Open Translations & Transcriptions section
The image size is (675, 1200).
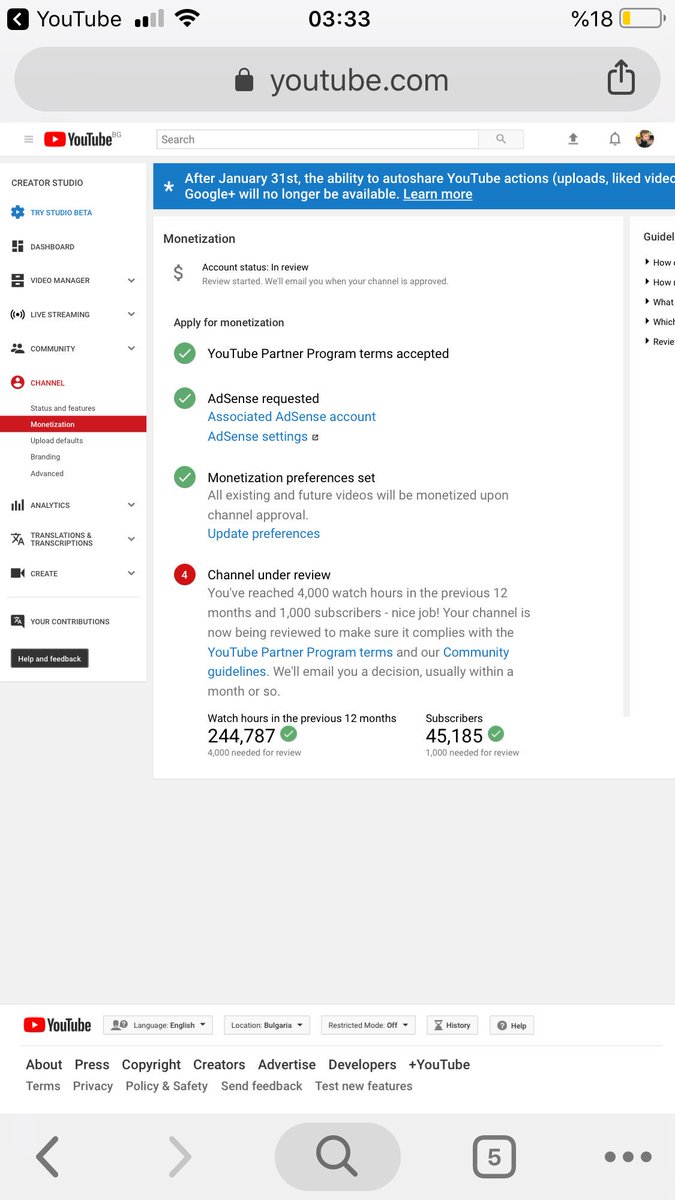(60, 539)
